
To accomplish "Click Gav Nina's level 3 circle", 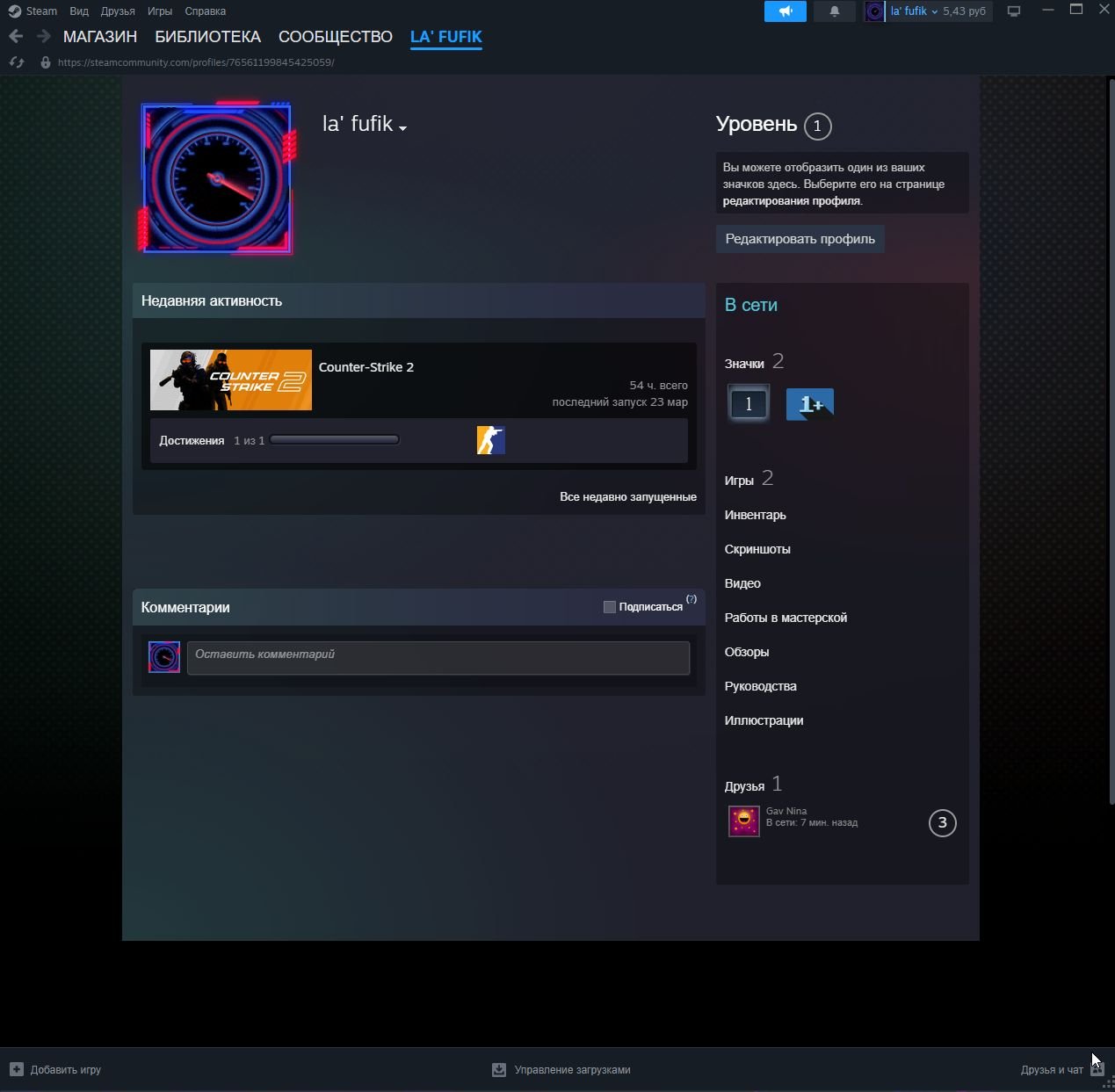I will (943, 823).
